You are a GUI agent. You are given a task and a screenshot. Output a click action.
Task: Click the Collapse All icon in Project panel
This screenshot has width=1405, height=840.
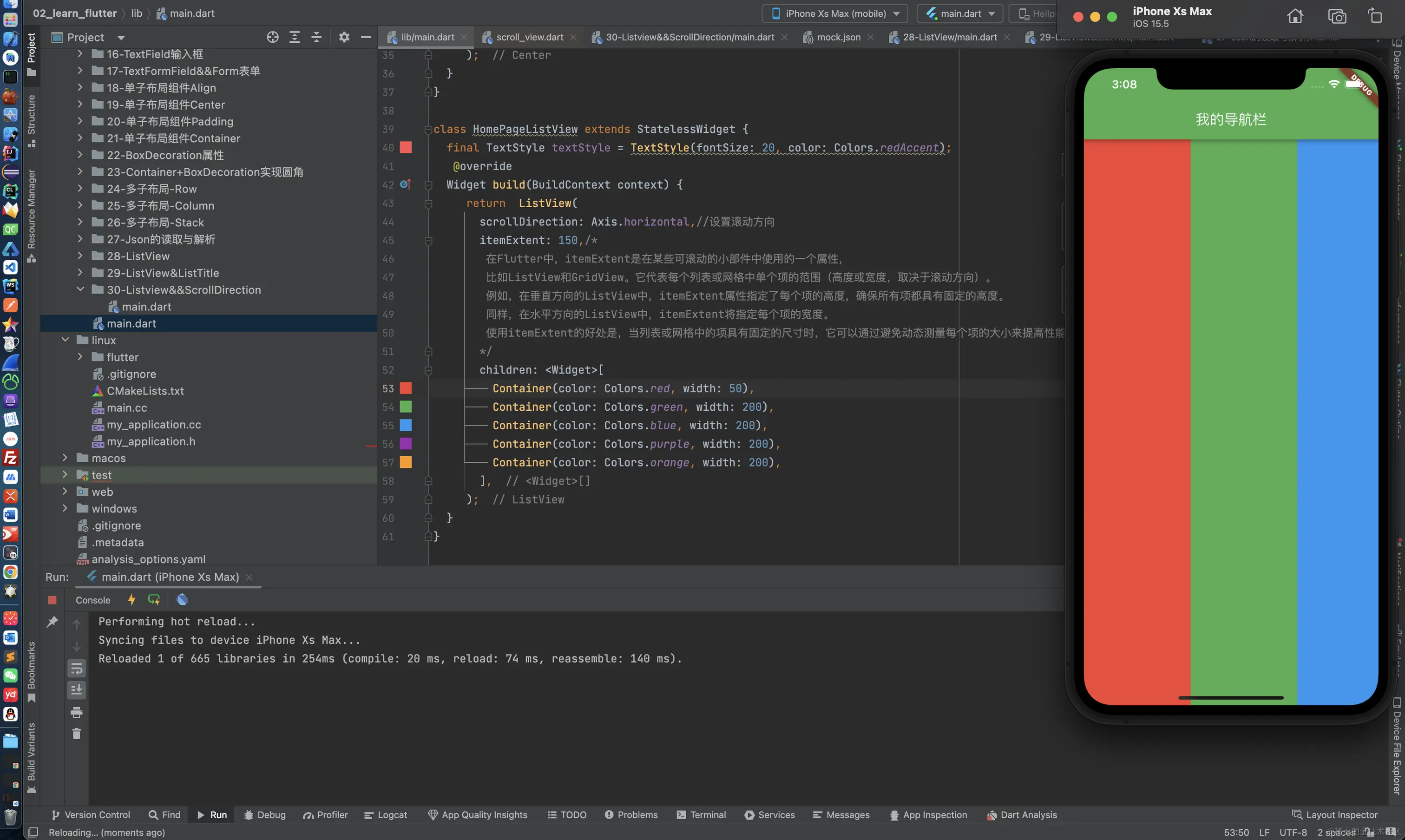click(316, 37)
